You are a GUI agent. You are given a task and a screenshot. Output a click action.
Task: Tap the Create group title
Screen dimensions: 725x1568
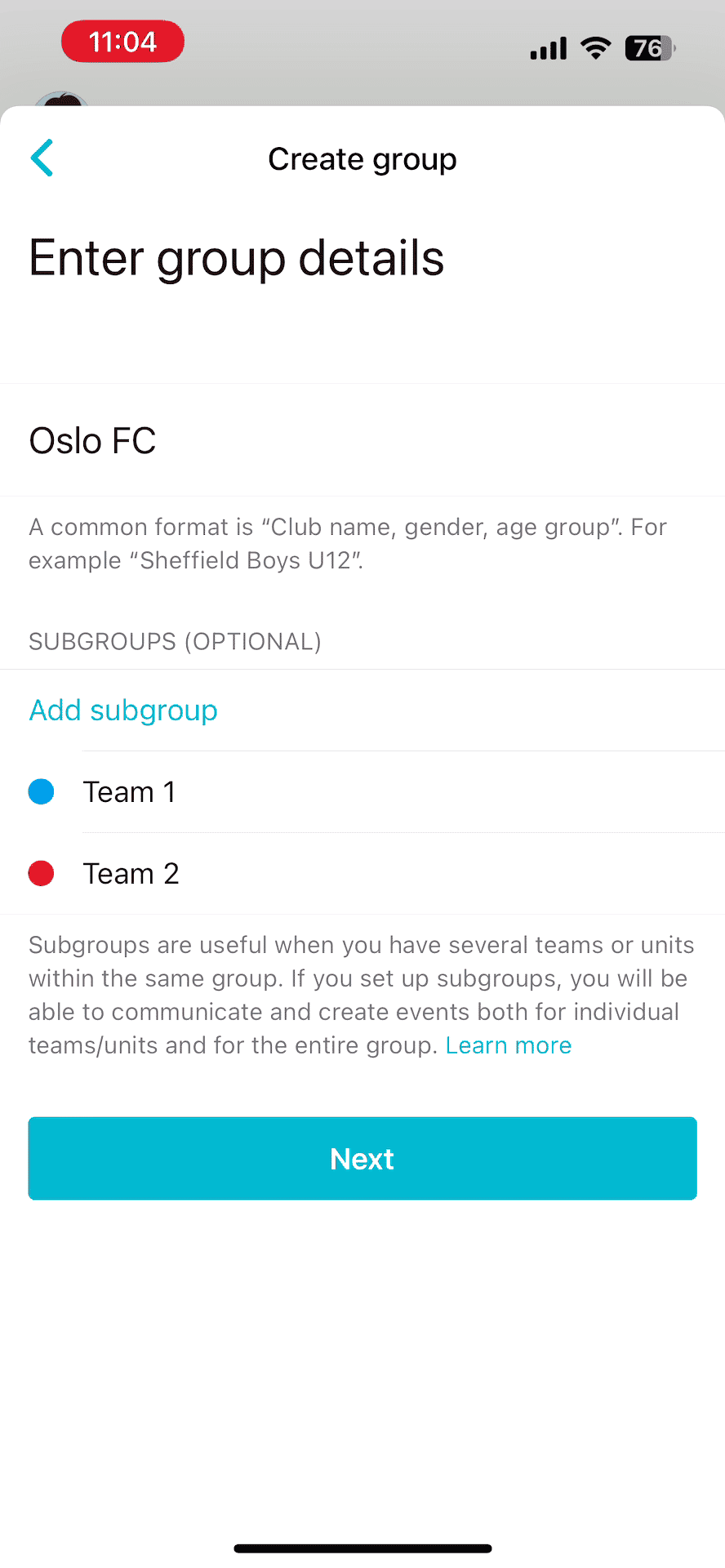(x=362, y=159)
